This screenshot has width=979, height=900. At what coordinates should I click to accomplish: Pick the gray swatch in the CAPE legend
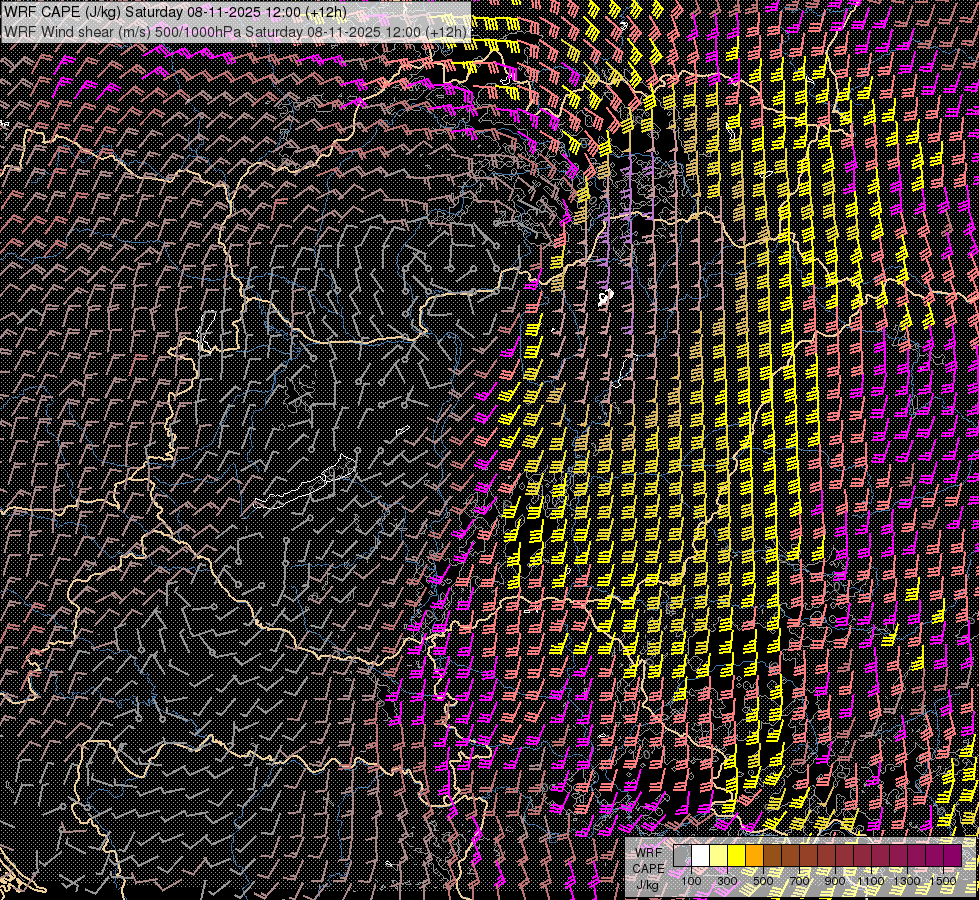tap(682, 856)
